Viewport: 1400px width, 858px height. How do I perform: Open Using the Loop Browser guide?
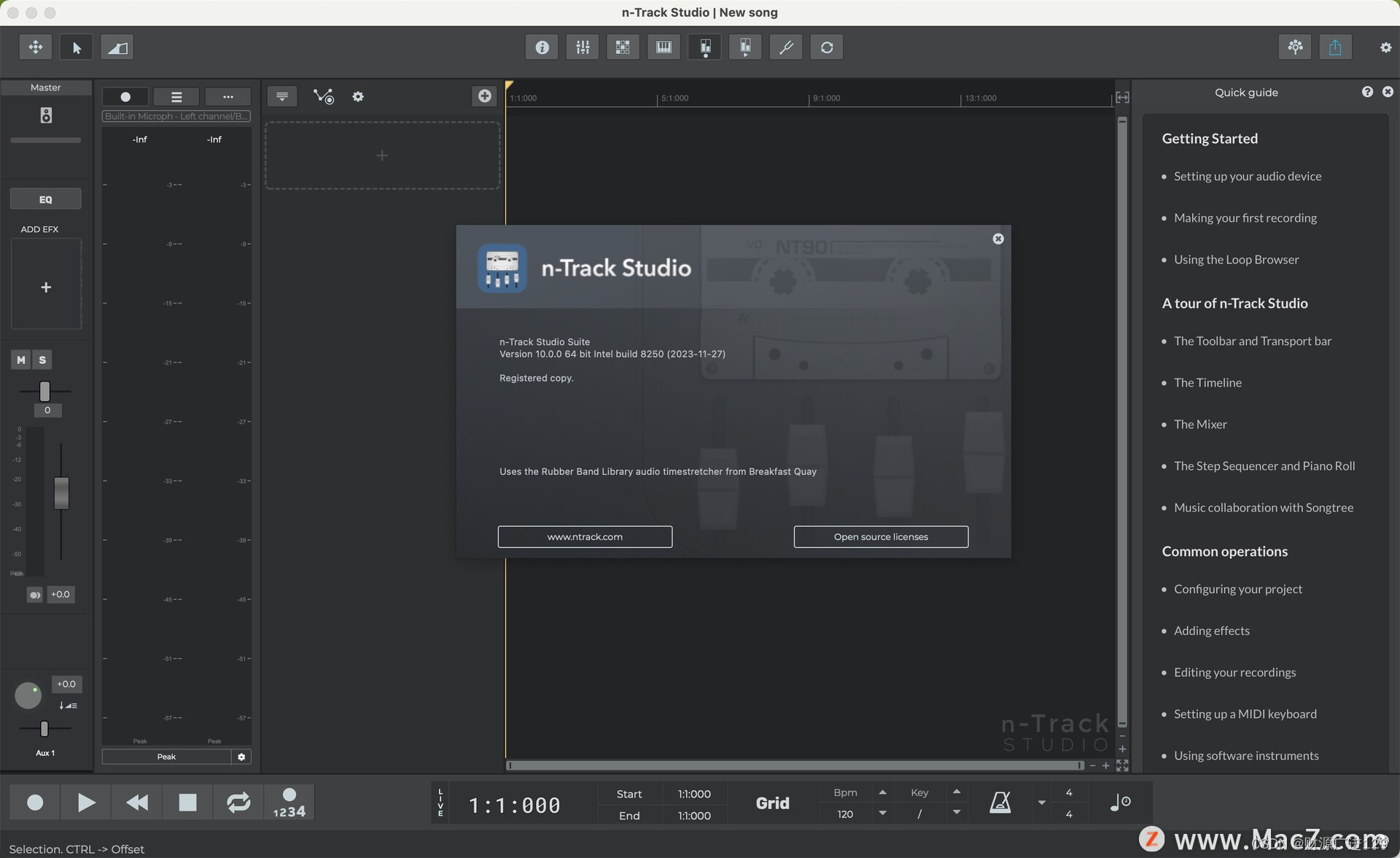pos(1236,259)
